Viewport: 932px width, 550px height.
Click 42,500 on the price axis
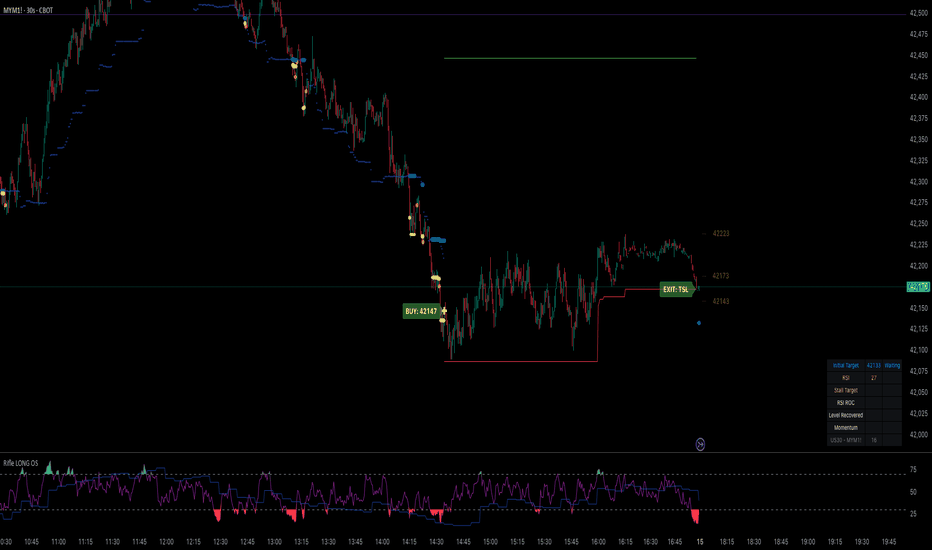(918, 13)
